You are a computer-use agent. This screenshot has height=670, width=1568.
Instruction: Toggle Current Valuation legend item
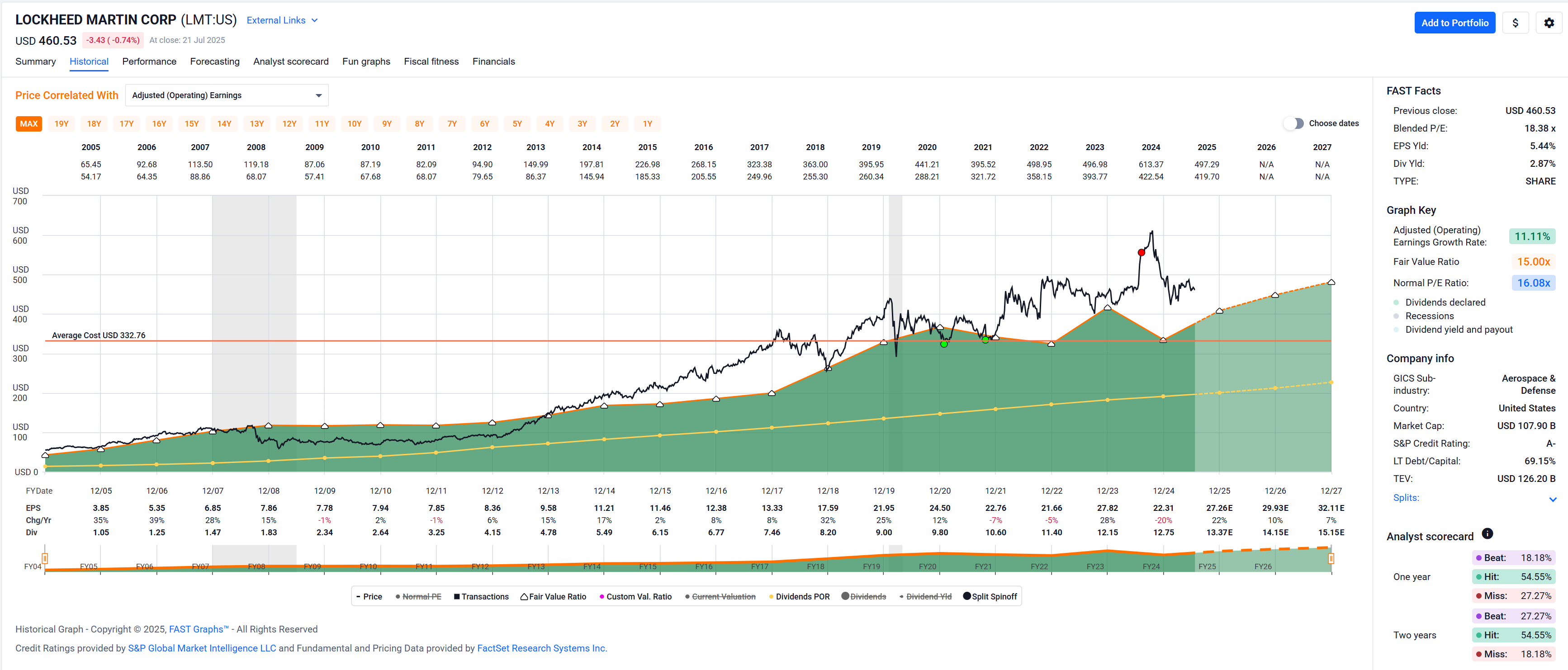coord(720,596)
